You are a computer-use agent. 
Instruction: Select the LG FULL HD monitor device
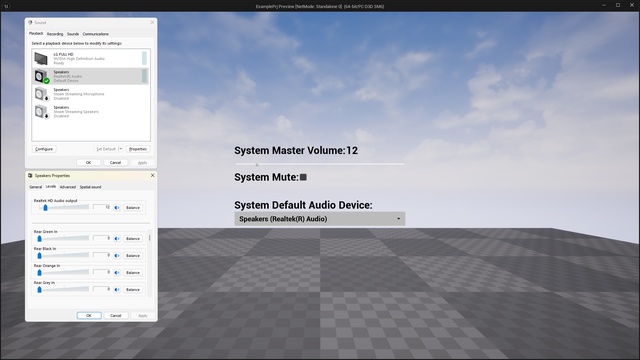tap(90, 58)
